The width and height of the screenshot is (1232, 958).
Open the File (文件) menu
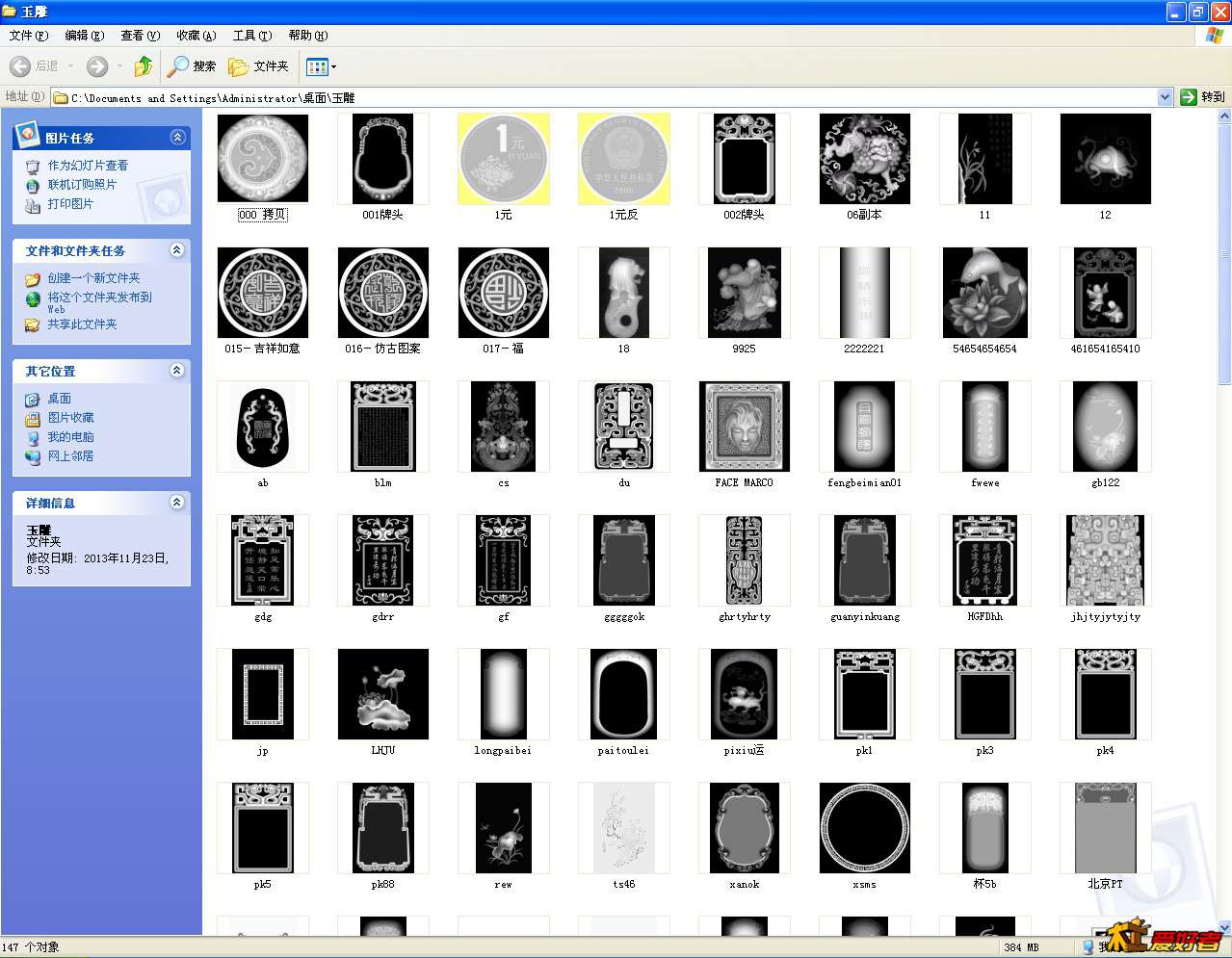point(29,36)
